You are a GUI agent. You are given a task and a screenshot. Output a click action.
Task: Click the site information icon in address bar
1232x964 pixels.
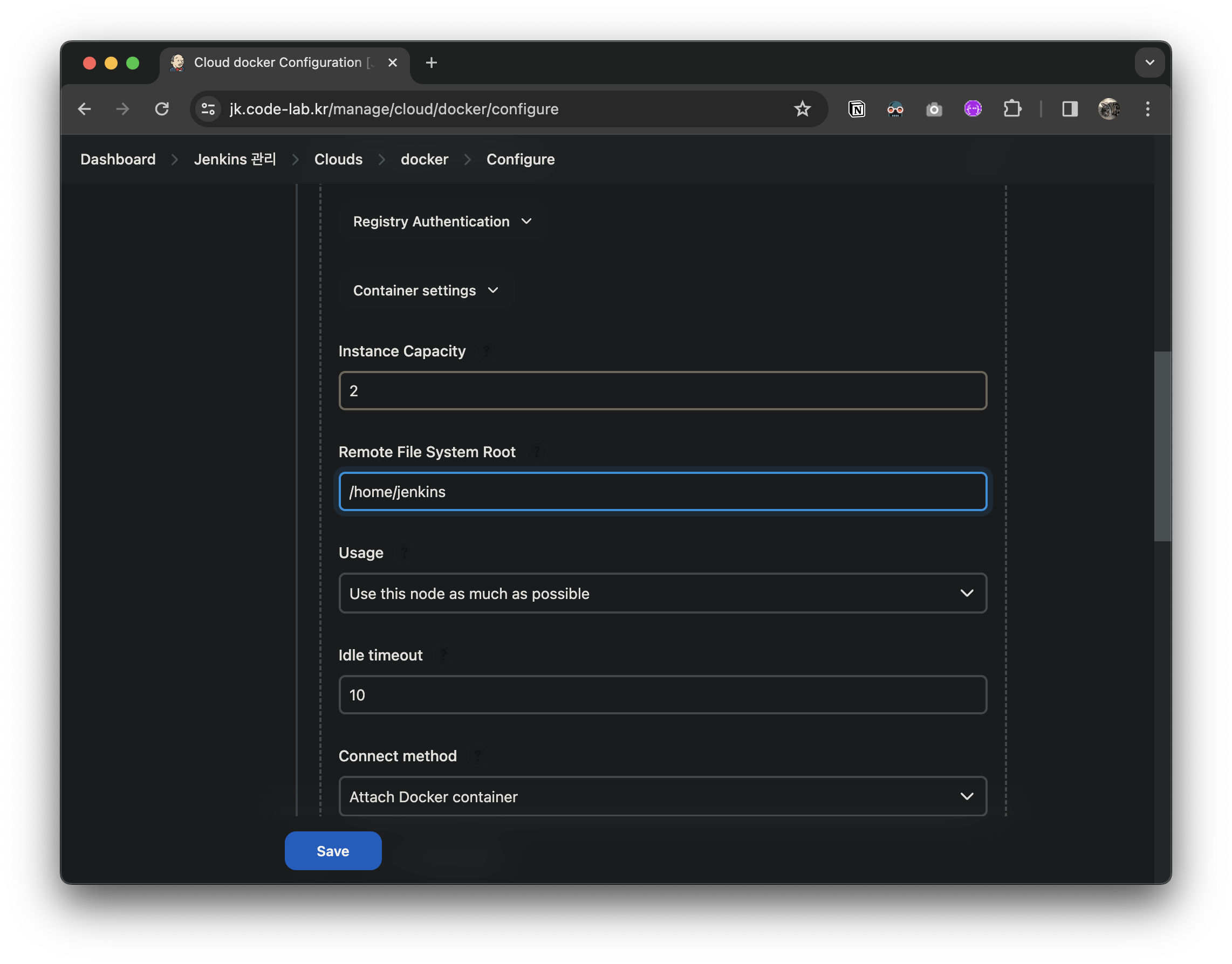[208, 109]
